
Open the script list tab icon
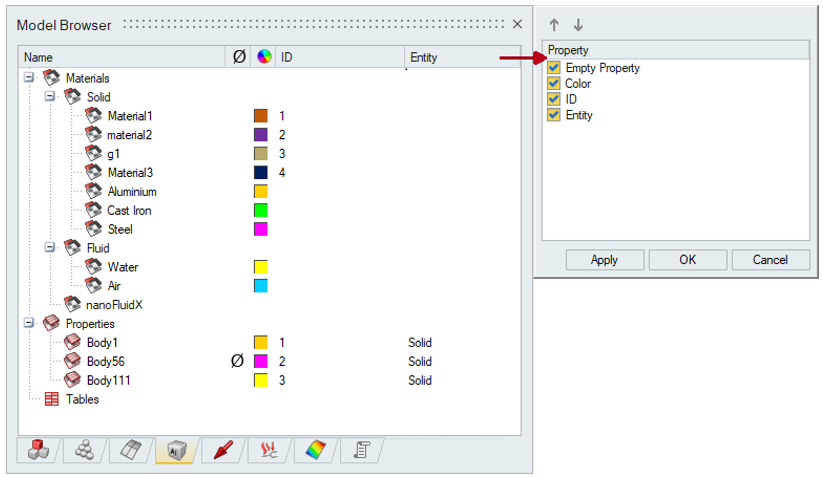(361, 450)
